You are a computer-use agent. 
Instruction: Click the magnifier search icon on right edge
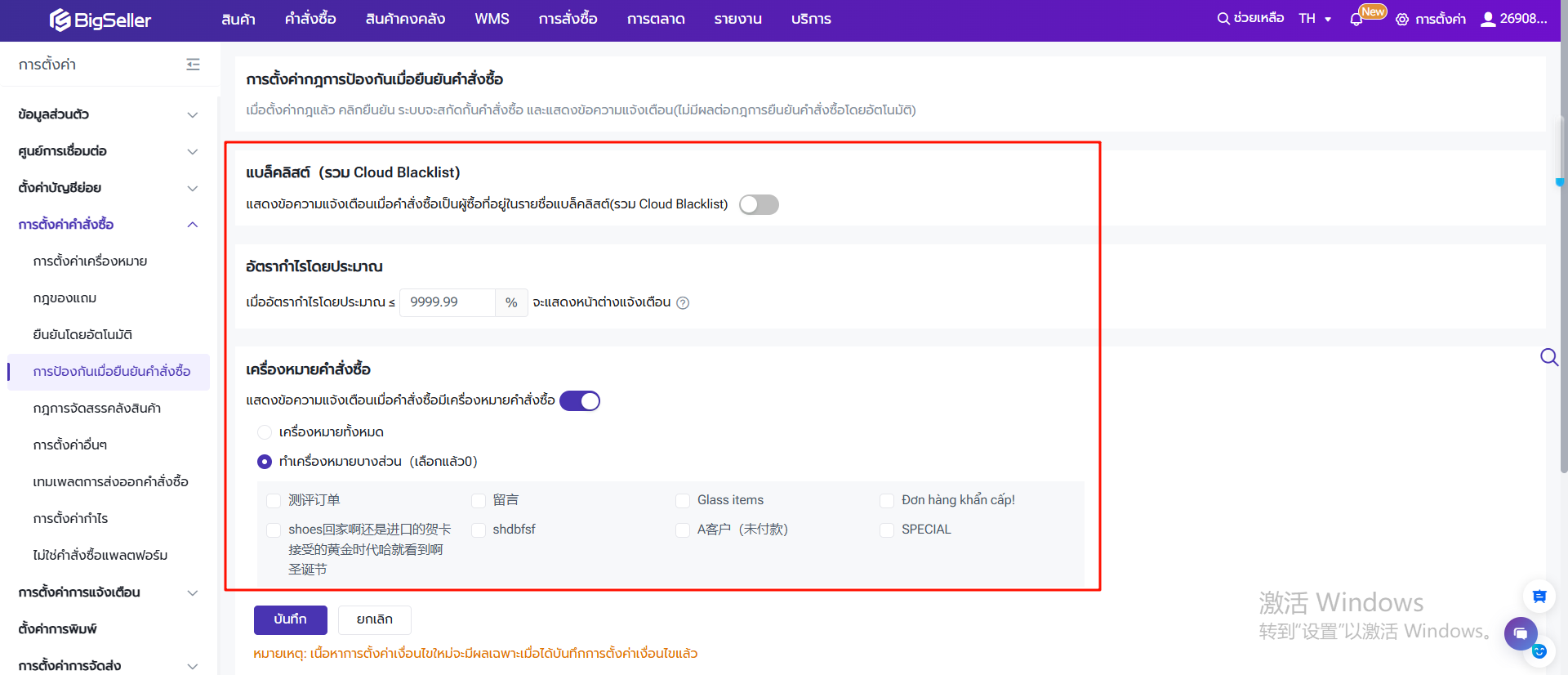point(1548,357)
